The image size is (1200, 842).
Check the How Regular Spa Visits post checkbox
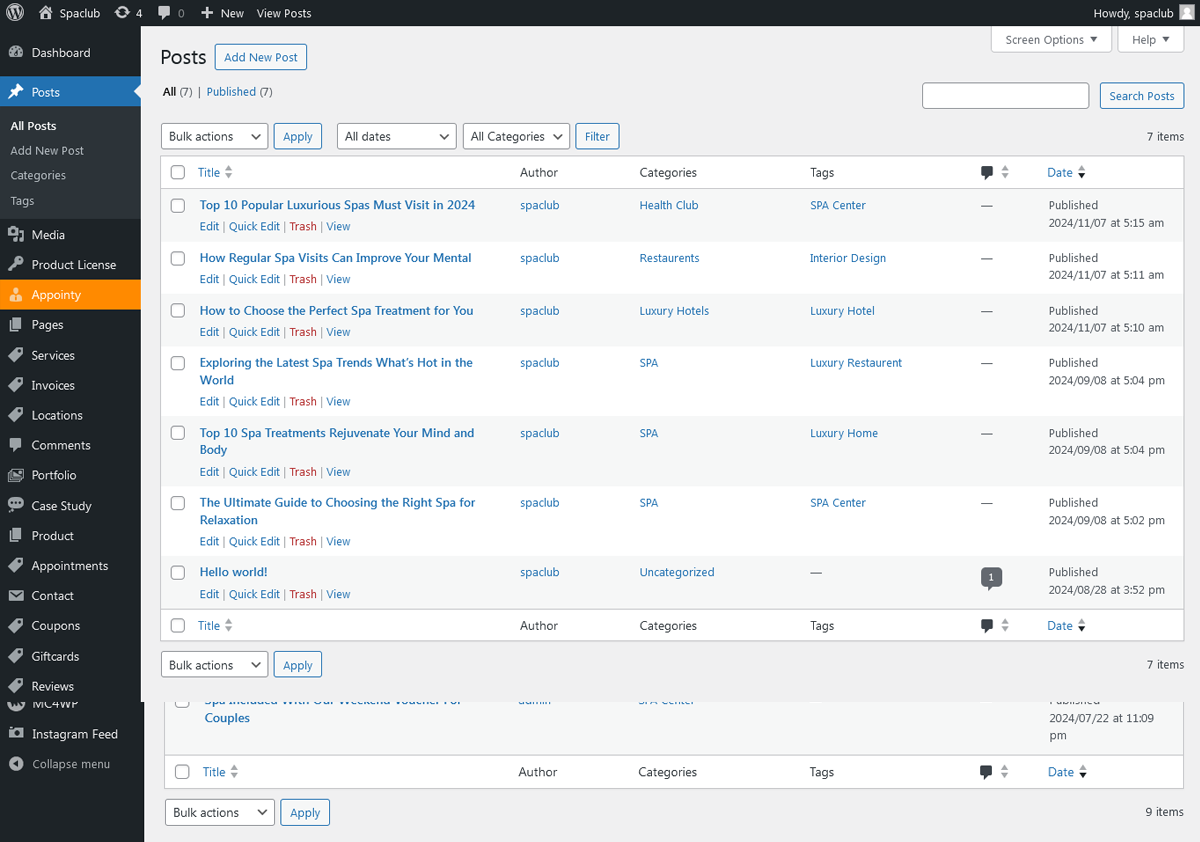click(178, 258)
